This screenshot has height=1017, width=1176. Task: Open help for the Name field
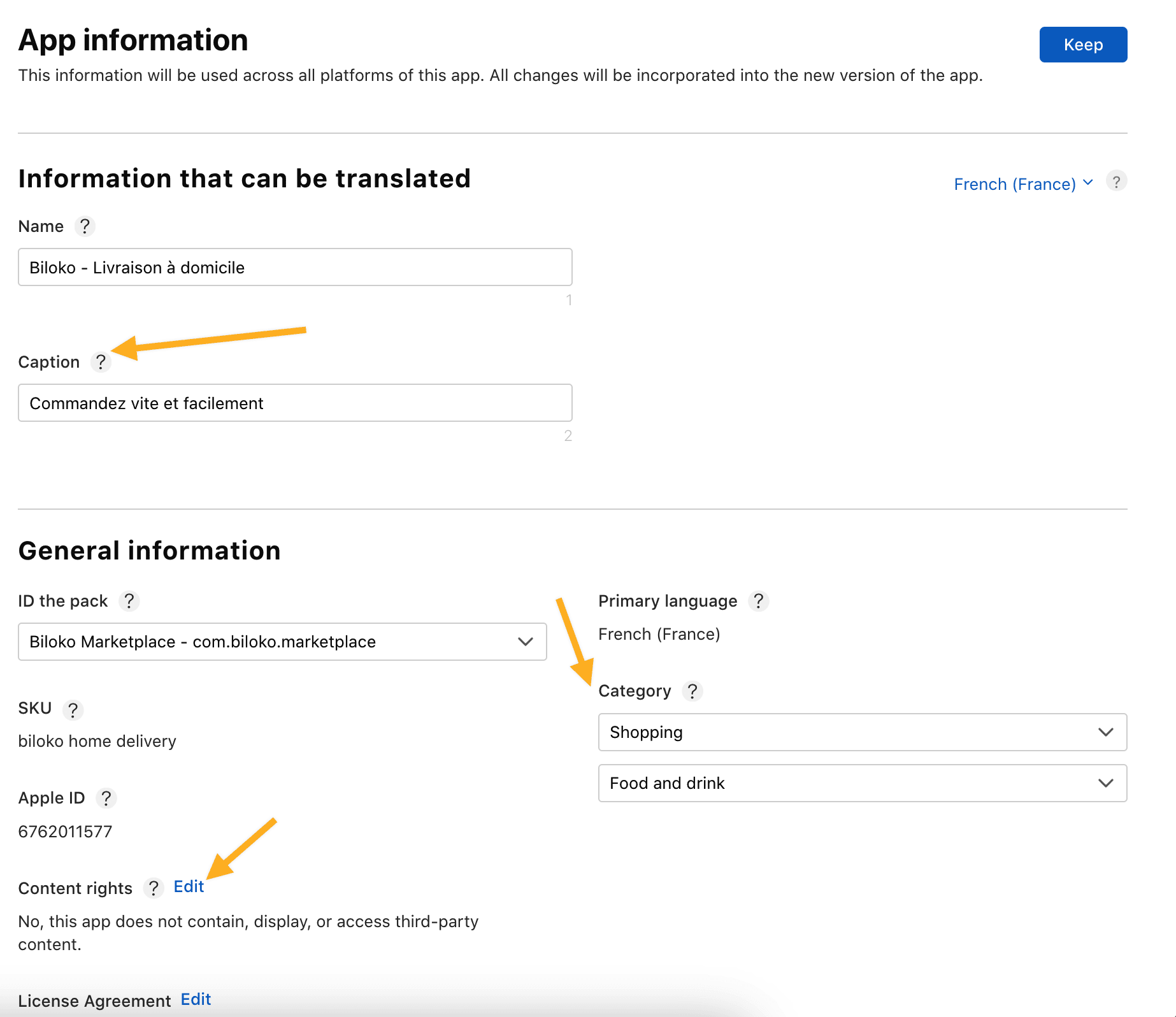85,226
